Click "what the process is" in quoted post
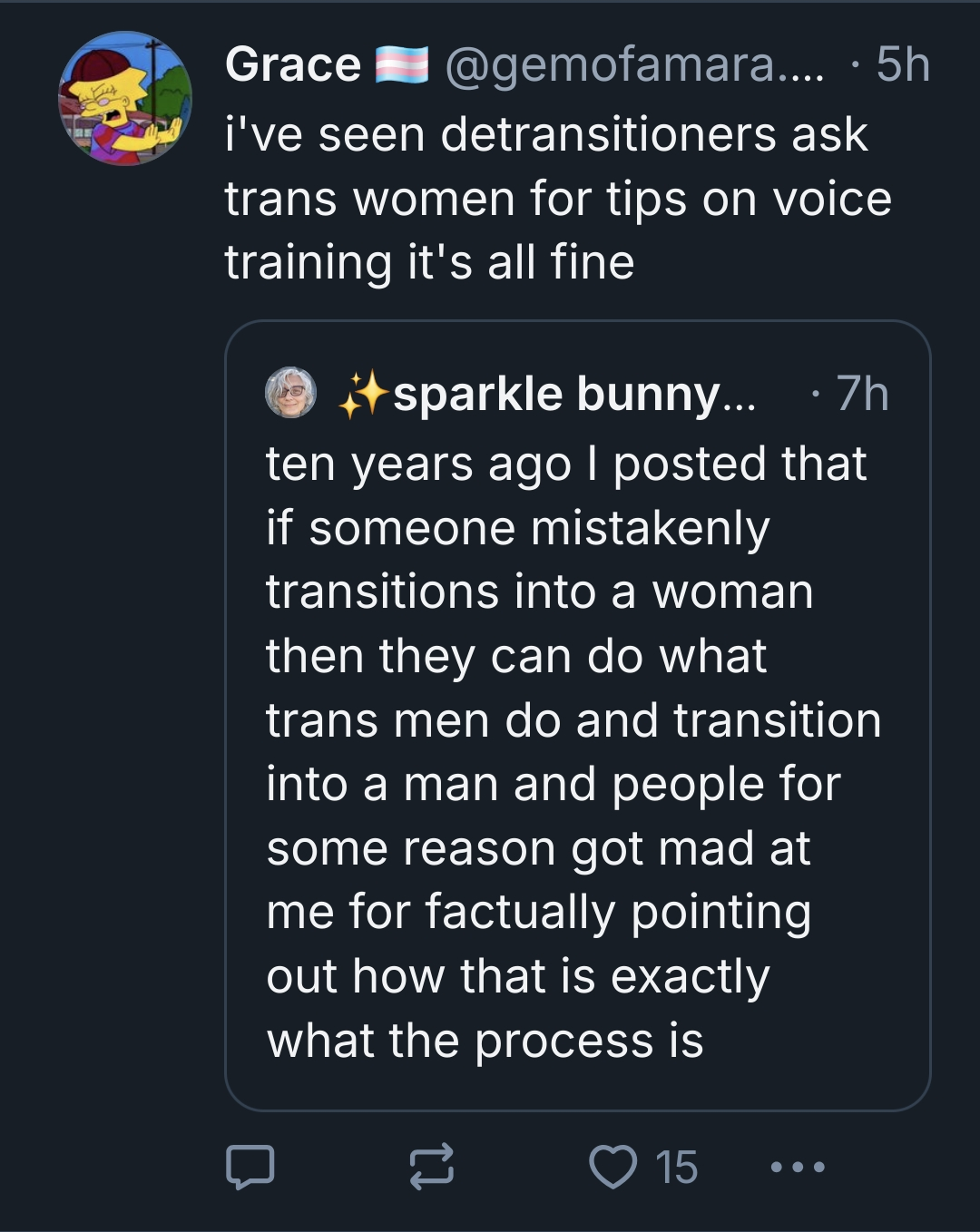Image resolution: width=980 pixels, height=1232 pixels. (485, 1041)
